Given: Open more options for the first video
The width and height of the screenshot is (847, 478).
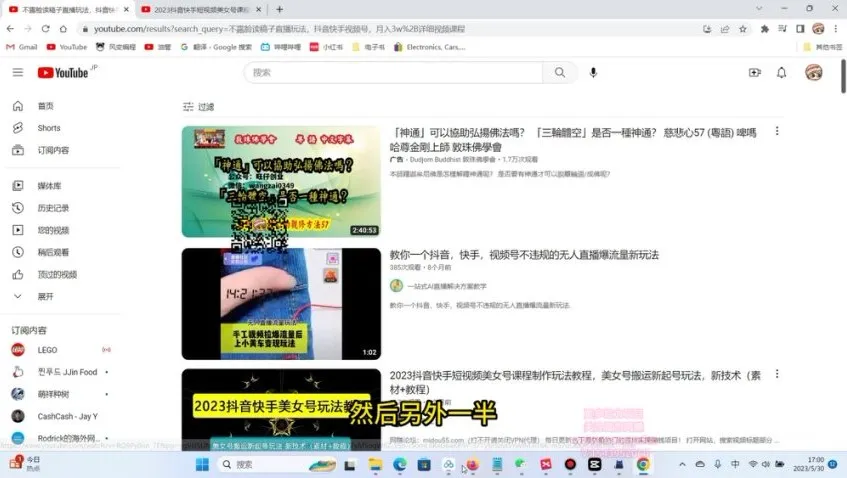Looking at the screenshot, I should [777, 131].
